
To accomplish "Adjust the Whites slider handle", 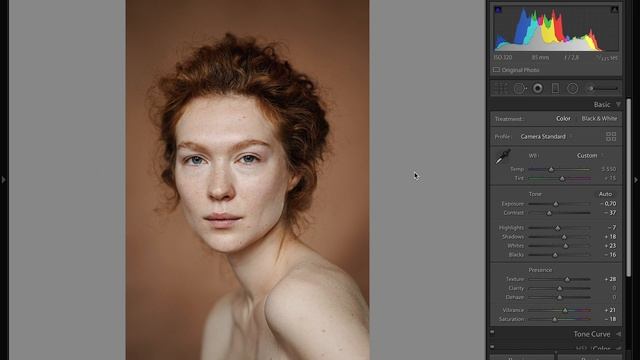I will tap(565, 246).
